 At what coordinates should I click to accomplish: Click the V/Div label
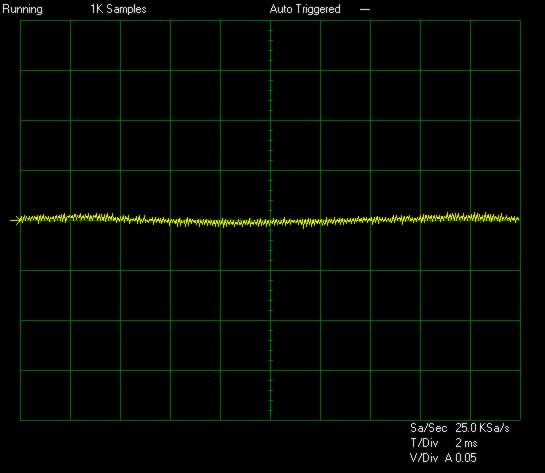pyautogui.click(x=424, y=458)
